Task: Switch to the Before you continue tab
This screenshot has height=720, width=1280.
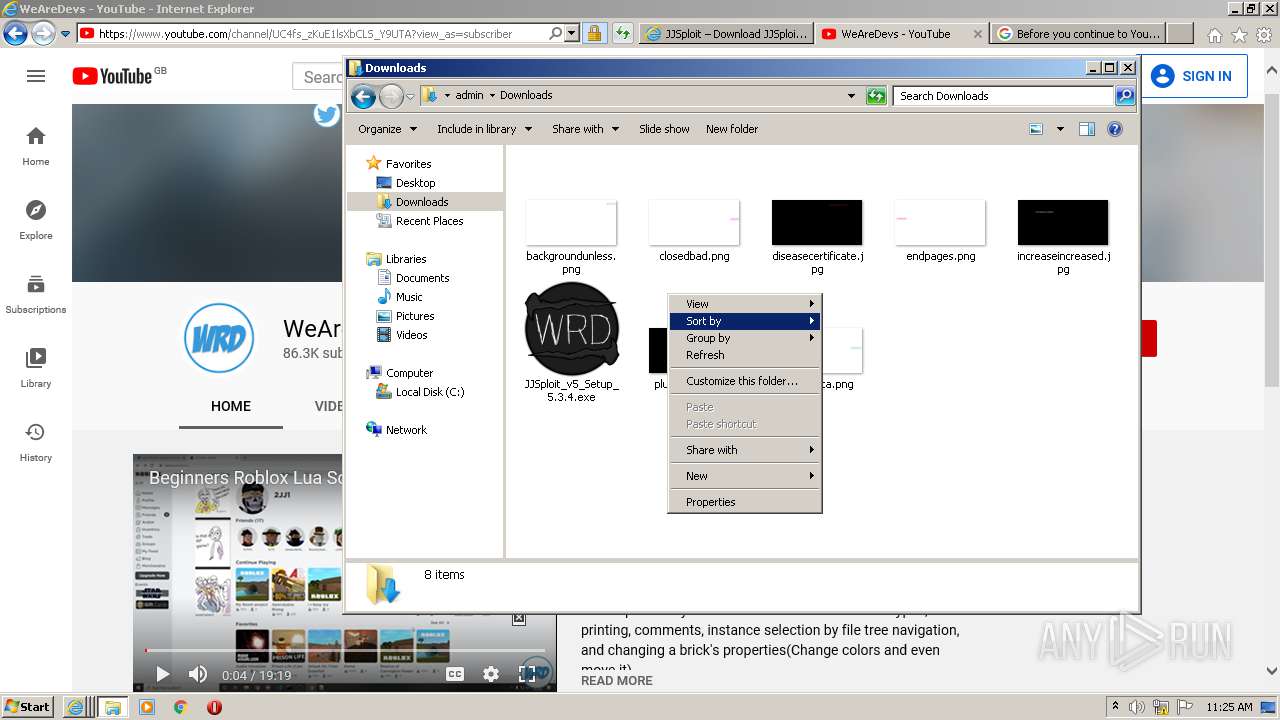Action: click(x=1080, y=33)
